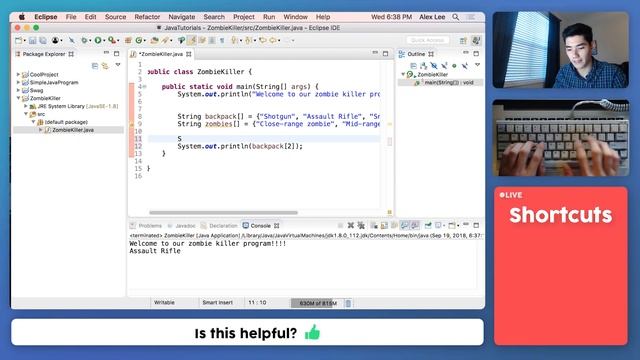The image size is (640, 360).
Task: Open macOS Spotlight search icon
Action: (x=456, y=17)
